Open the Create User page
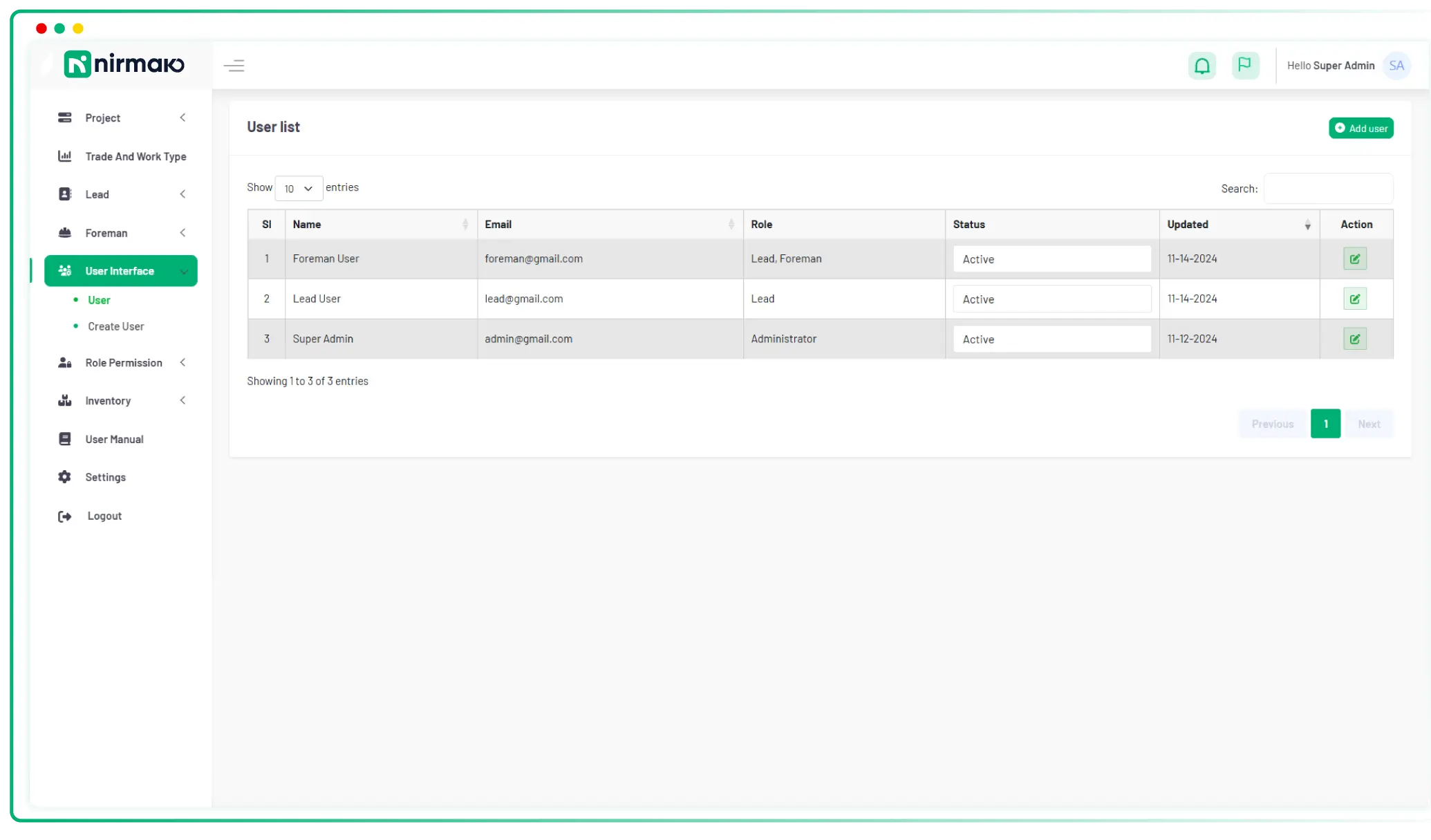The height and width of the screenshot is (840, 1431). click(x=115, y=326)
